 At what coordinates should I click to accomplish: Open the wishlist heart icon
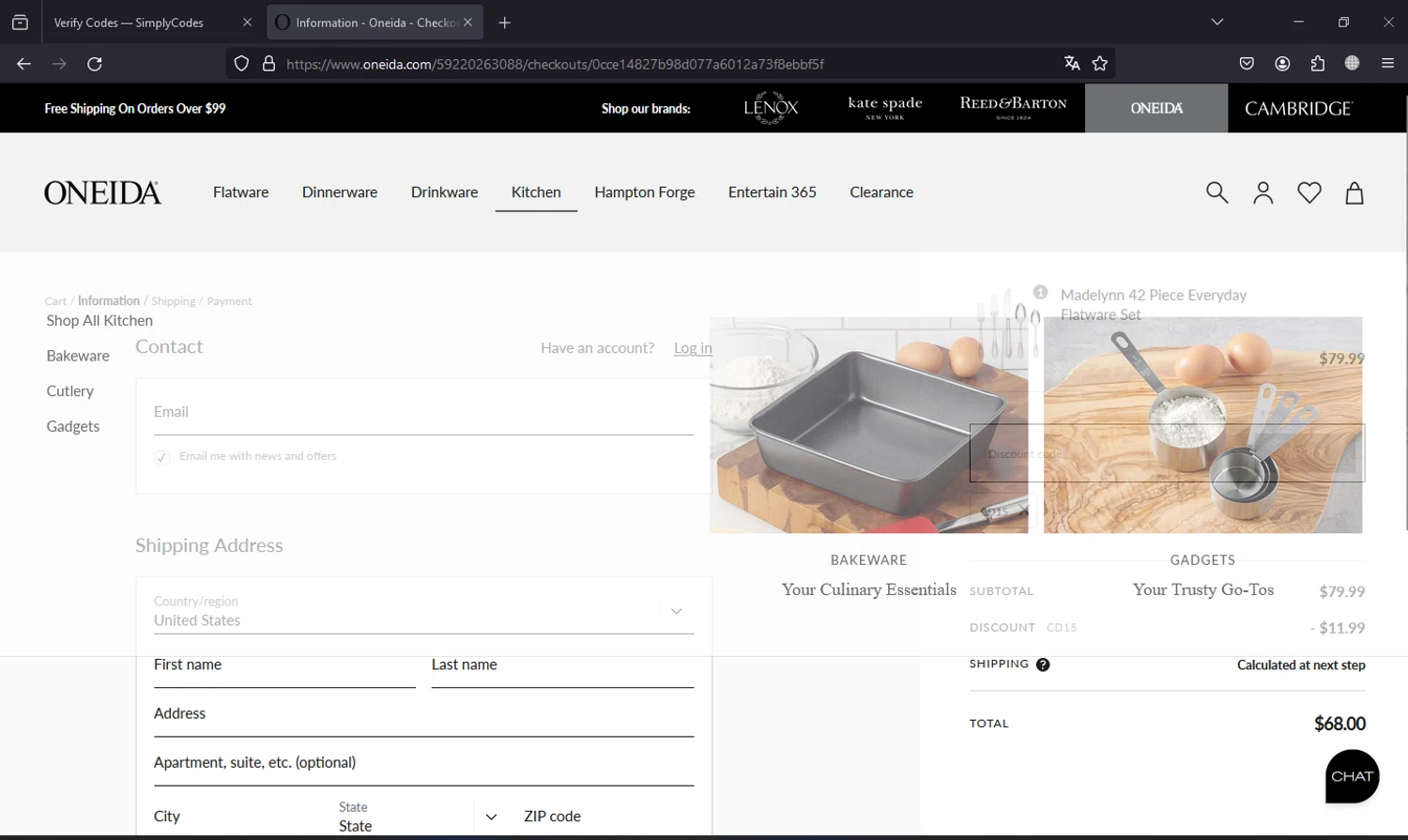coord(1309,192)
